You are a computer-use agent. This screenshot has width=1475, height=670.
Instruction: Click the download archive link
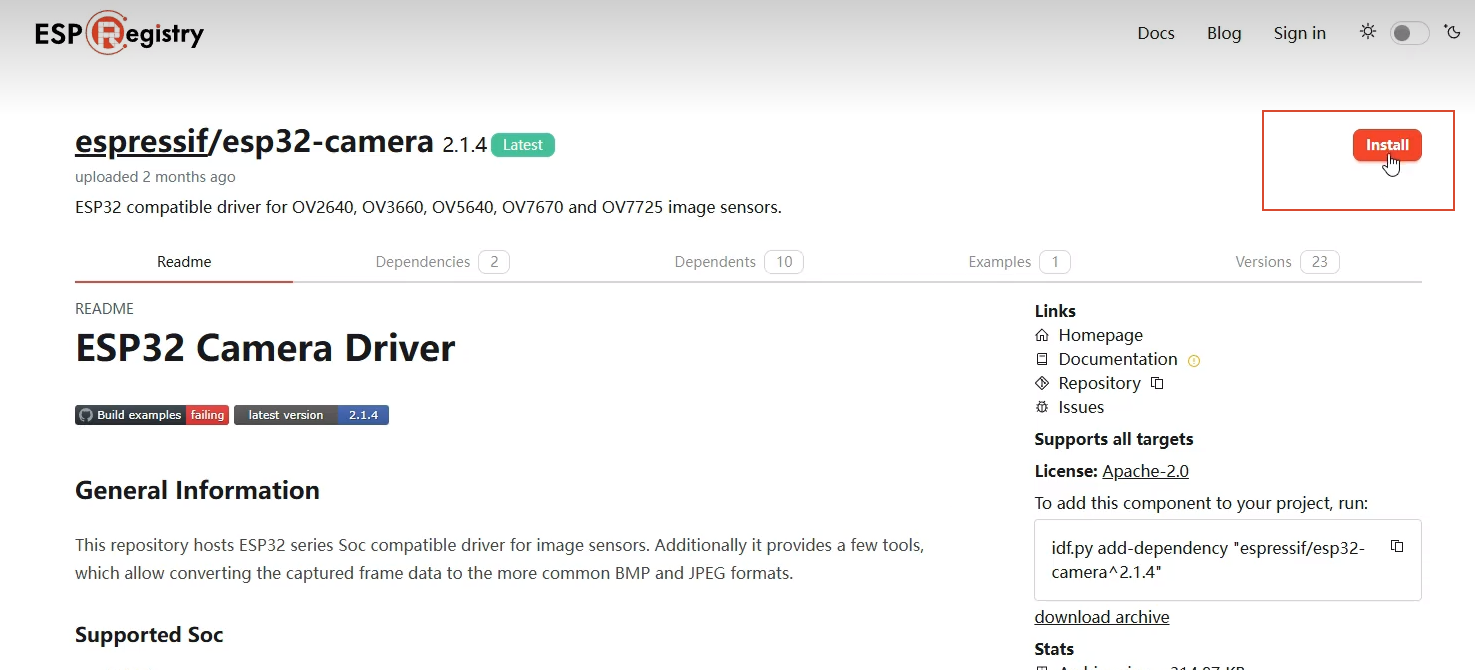pyautogui.click(x=1102, y=617)
